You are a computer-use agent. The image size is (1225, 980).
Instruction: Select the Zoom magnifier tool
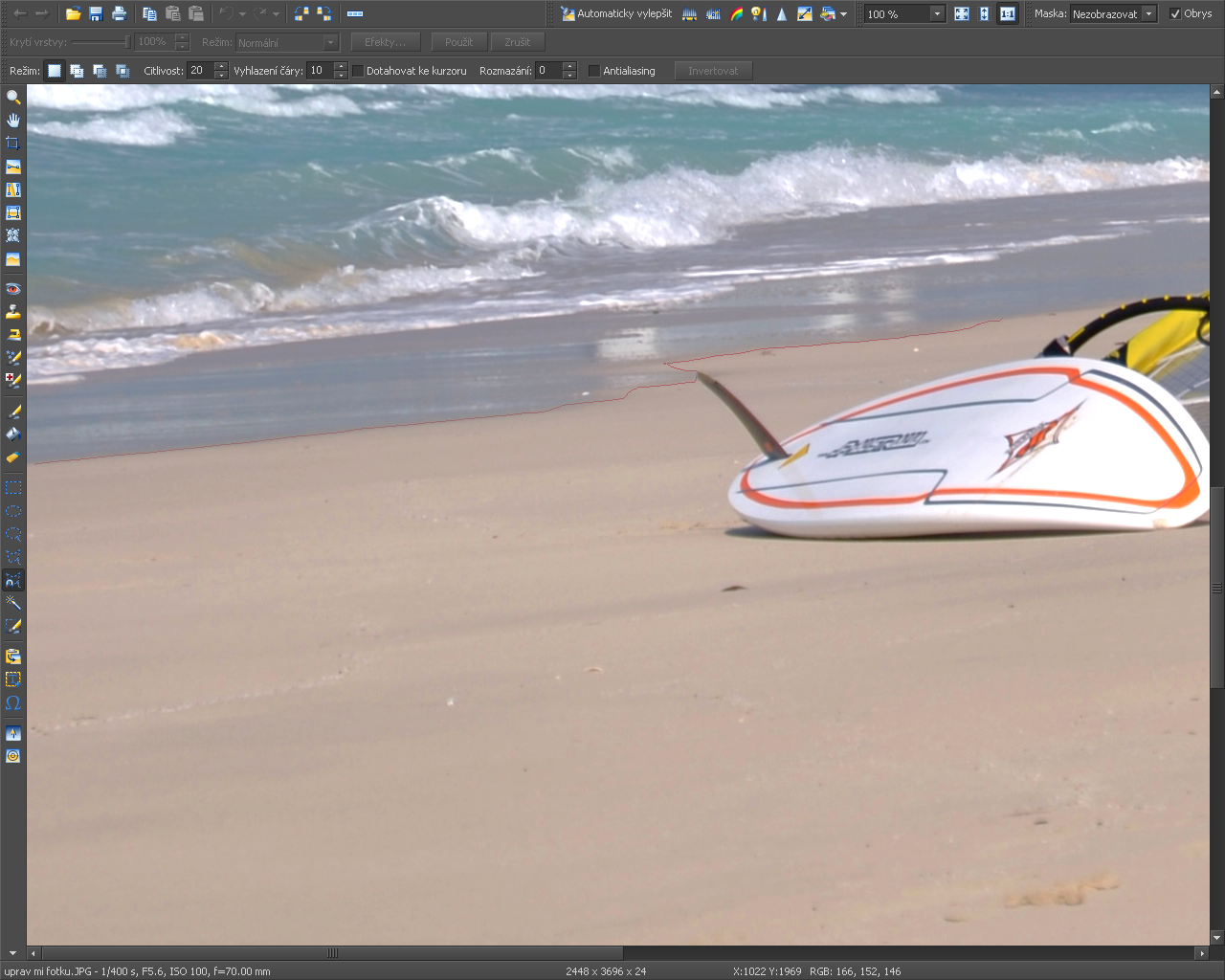click(13, 97)
